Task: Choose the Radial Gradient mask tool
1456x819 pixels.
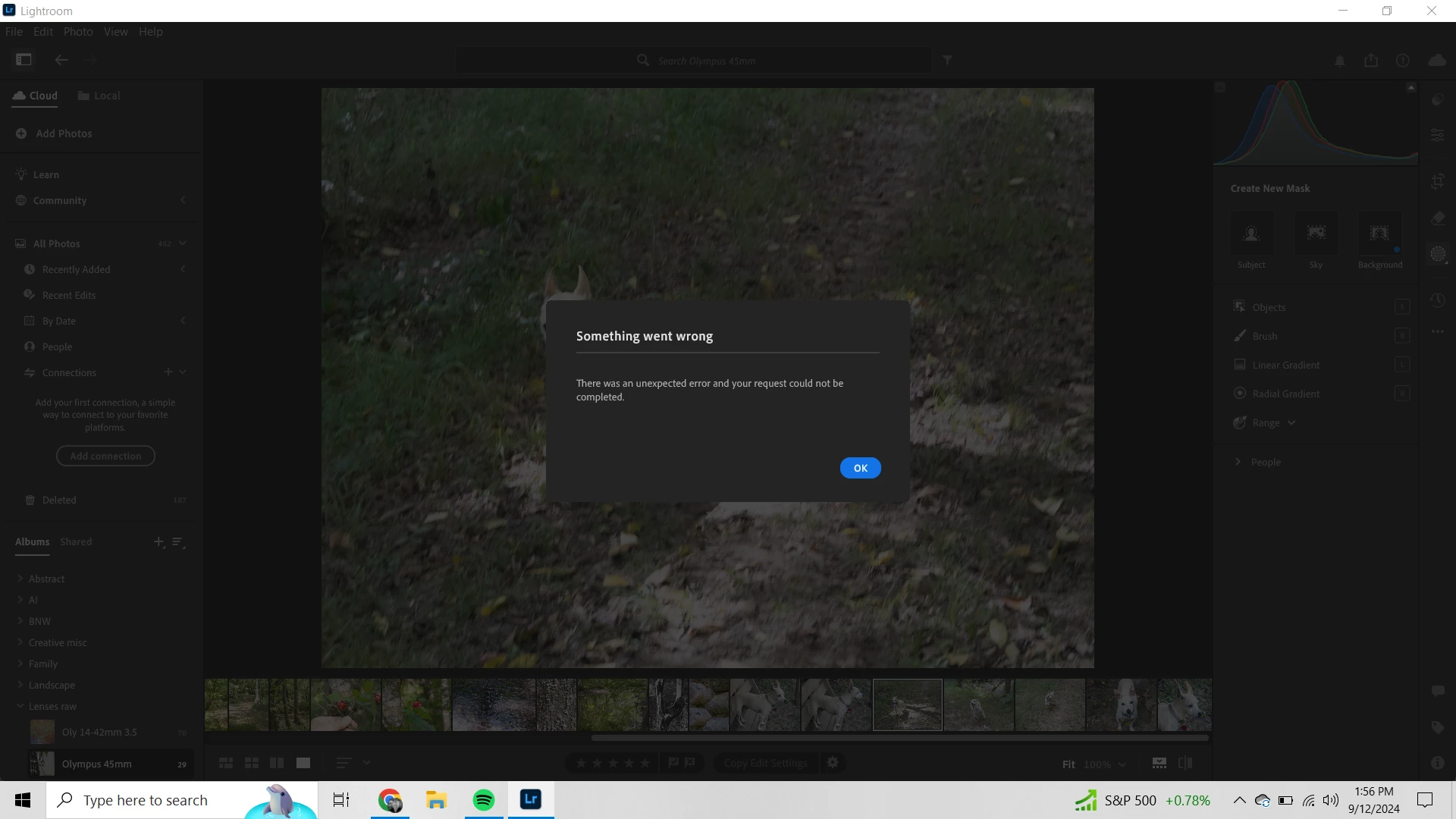Action: click(x=1285, y=394)
